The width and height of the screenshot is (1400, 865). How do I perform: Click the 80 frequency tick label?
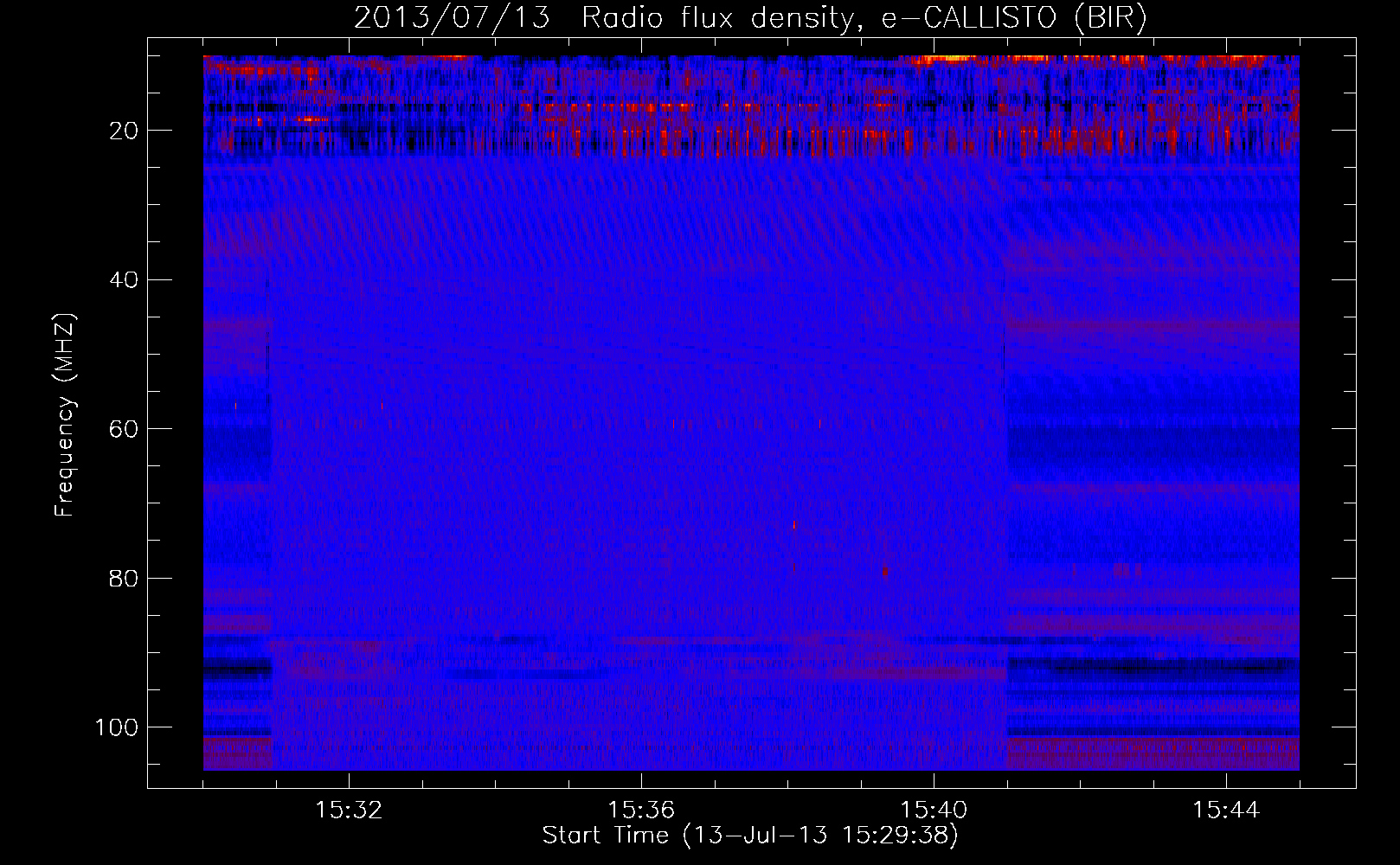pos(125,578)
